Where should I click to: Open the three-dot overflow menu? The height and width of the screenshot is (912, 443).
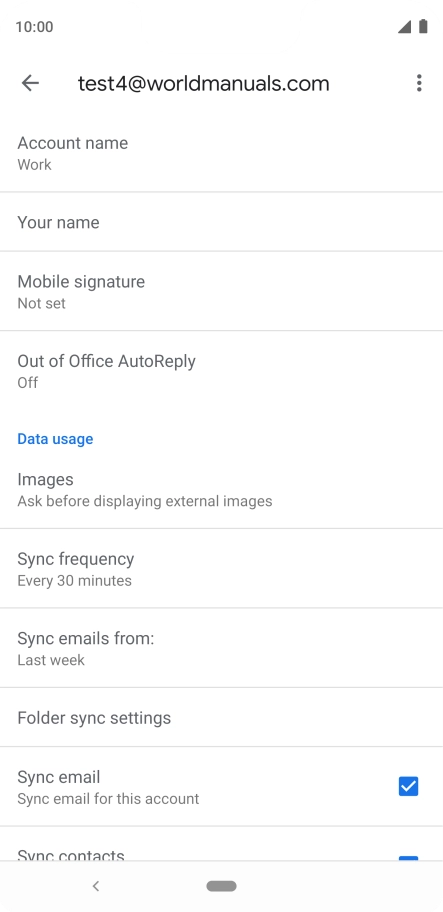419,83
